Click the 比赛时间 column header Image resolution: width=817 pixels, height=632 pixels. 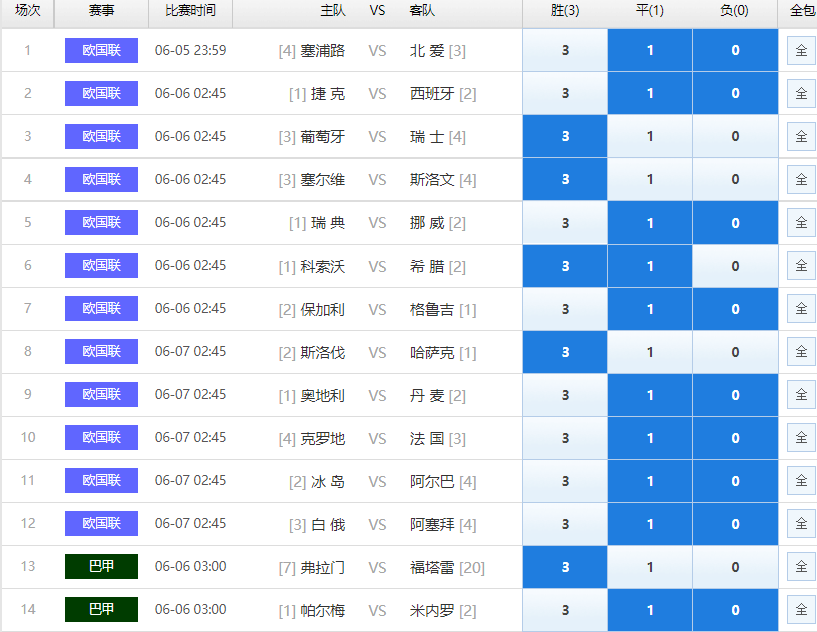click(x=190, y=10)
